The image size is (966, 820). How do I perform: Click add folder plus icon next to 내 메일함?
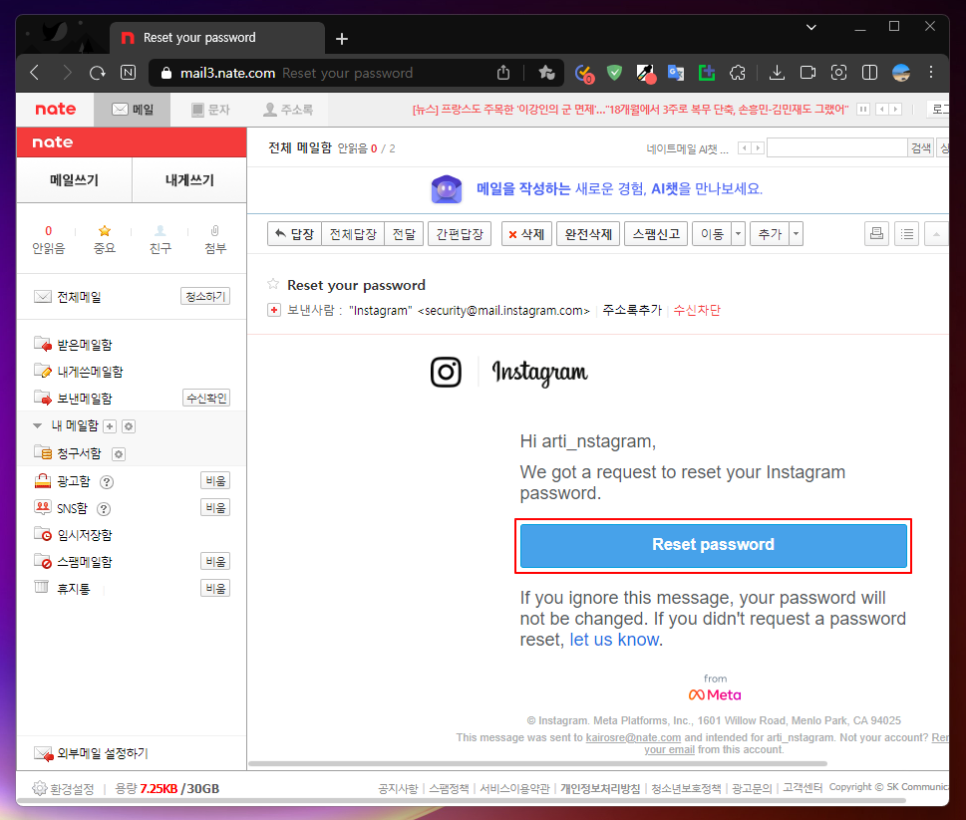(x=110, y=426)
